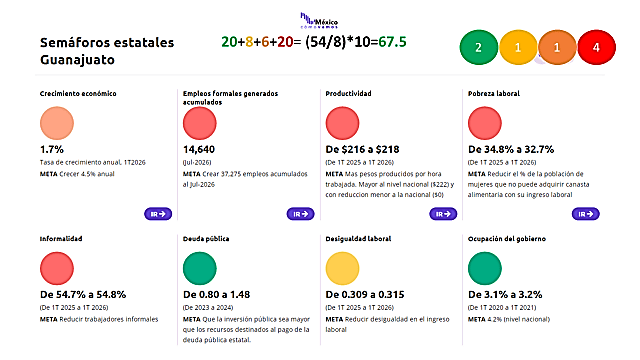Click the Semáforos estatales Guanajuato heading
This screenshot has height=360, width=640.
point(107,51)
